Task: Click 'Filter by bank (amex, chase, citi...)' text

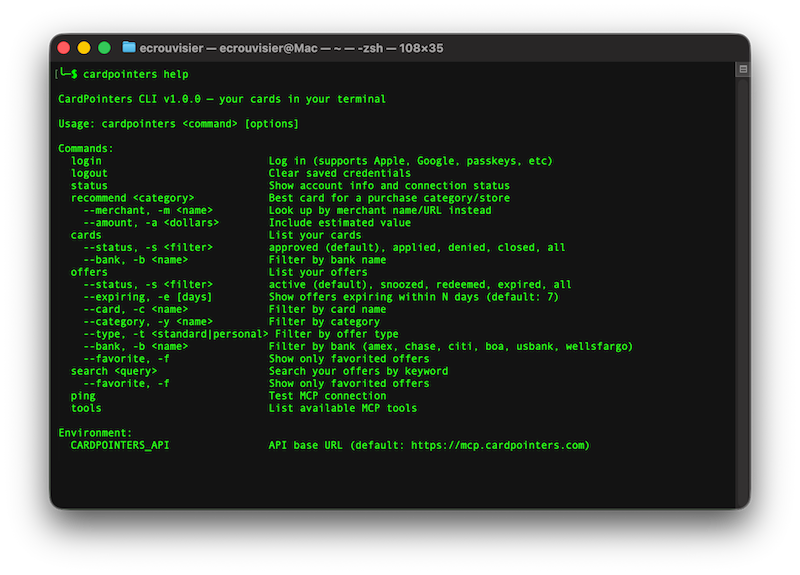Action: point(451,346)
